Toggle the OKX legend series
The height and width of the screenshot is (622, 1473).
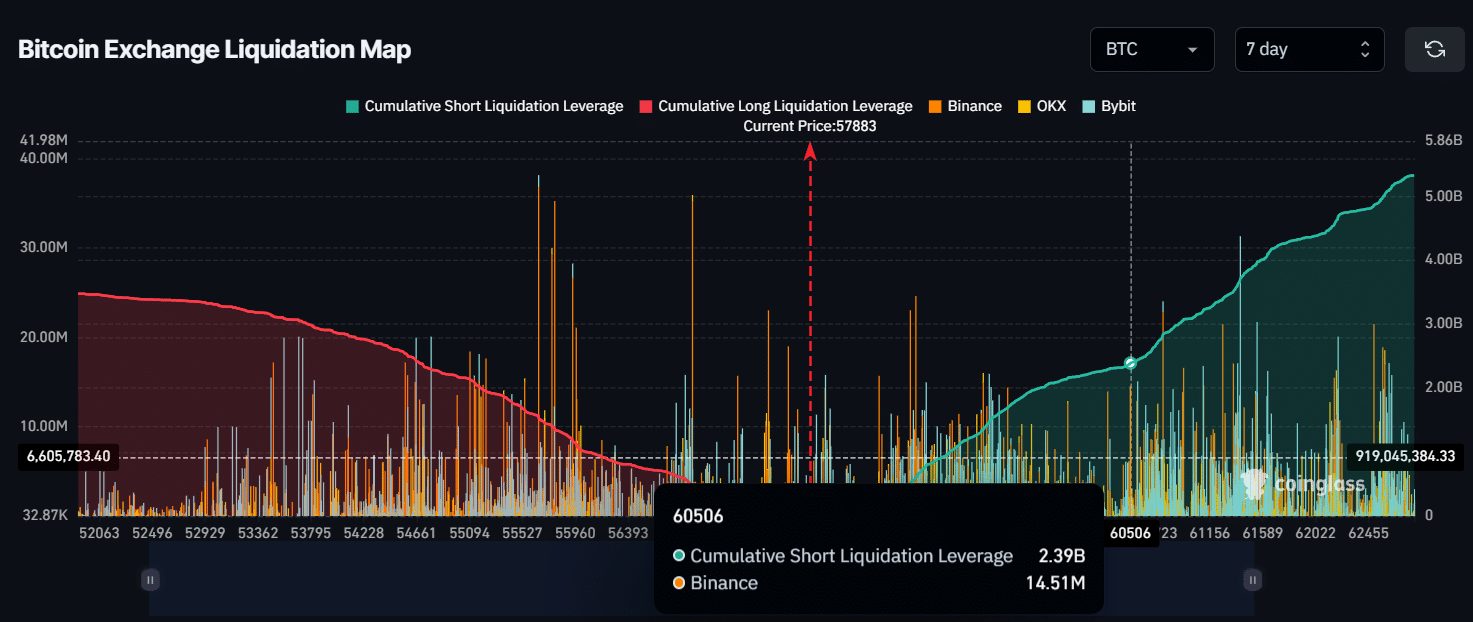pos(1042,106)
